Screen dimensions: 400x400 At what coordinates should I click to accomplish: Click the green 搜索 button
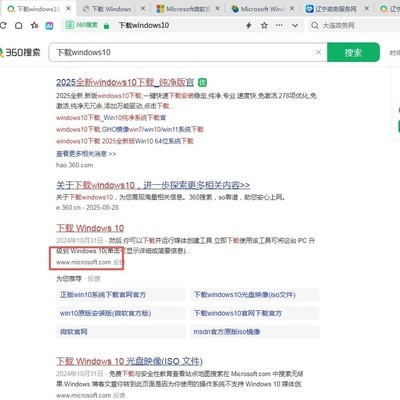click(353, 52)
